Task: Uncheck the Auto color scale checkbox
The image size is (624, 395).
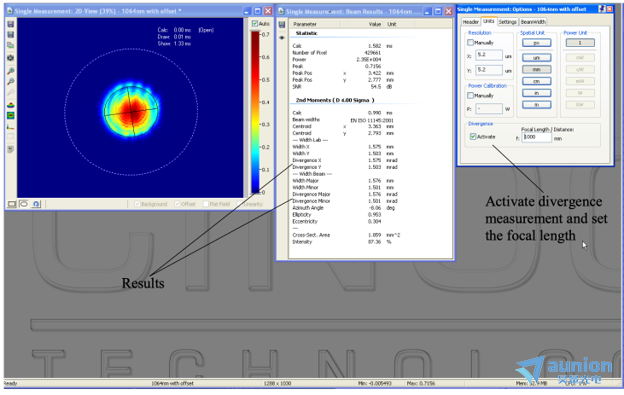Action: click(x=255, y=24)
